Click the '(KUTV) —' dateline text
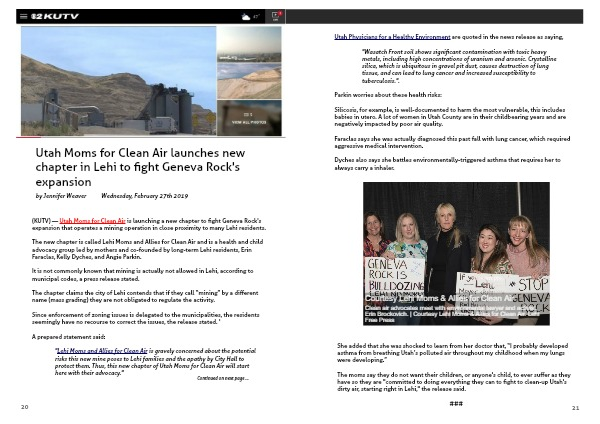Viewport: 600px width, 424px height. (x=45, y=221)
